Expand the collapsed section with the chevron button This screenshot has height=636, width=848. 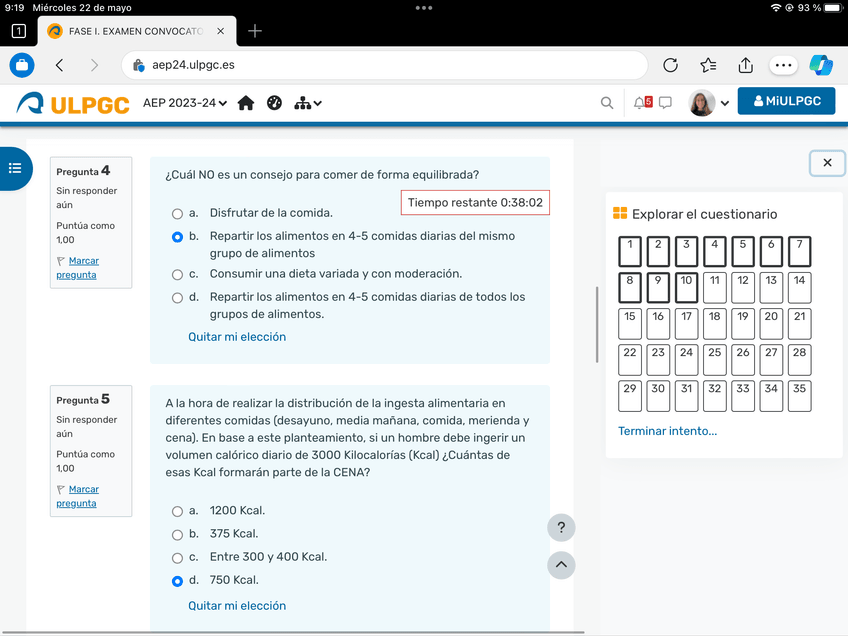(561, 565)
